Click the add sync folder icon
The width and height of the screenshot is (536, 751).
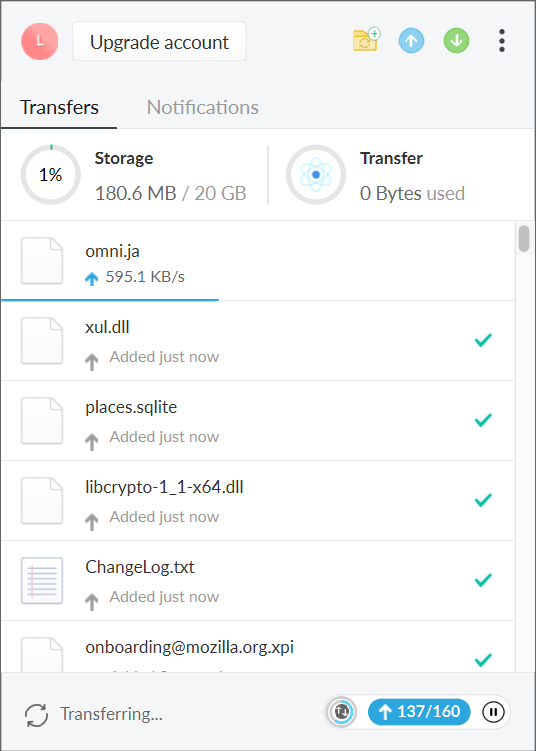click(x=366, y=40)
